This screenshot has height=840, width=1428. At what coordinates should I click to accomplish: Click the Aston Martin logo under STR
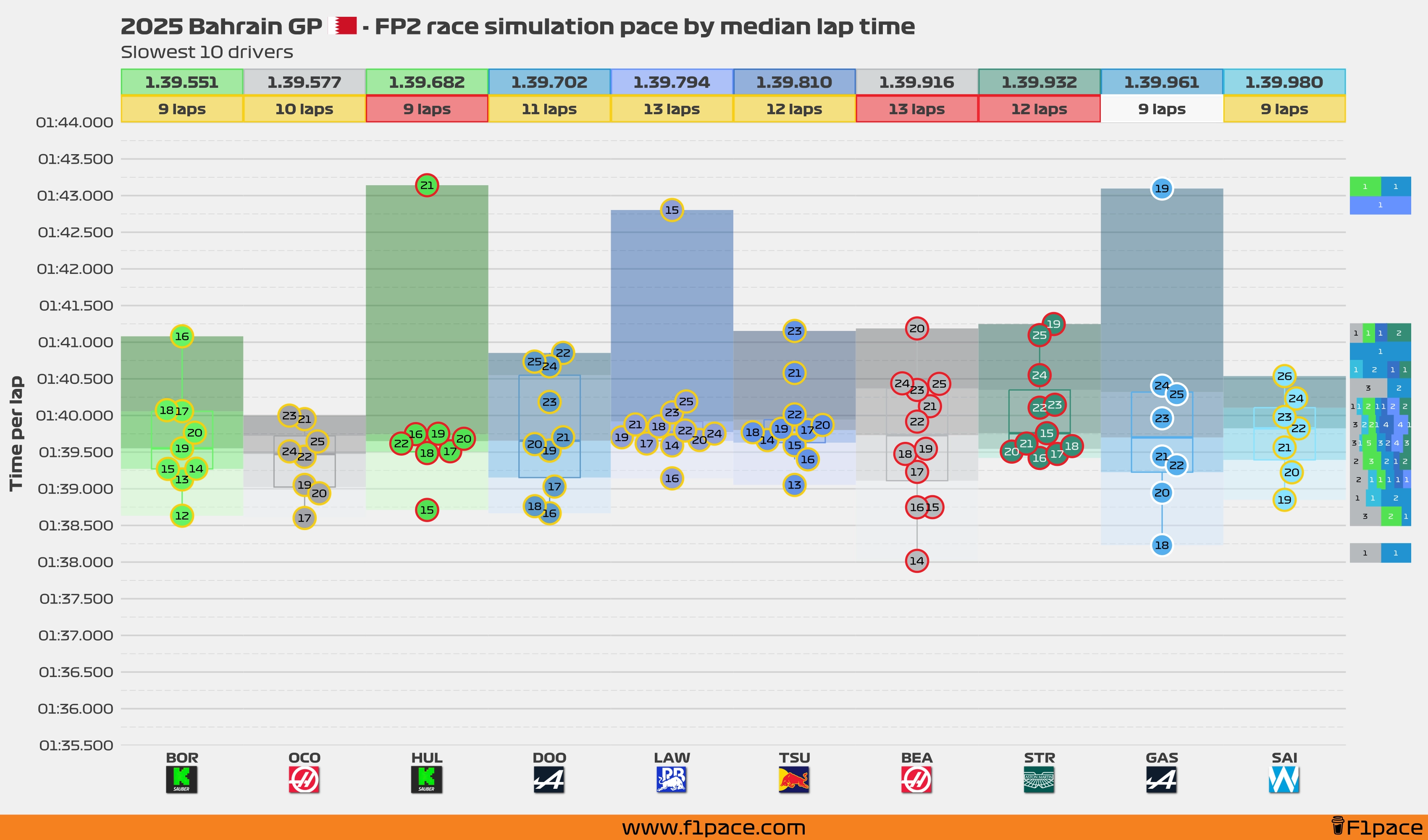point(1039,780)
